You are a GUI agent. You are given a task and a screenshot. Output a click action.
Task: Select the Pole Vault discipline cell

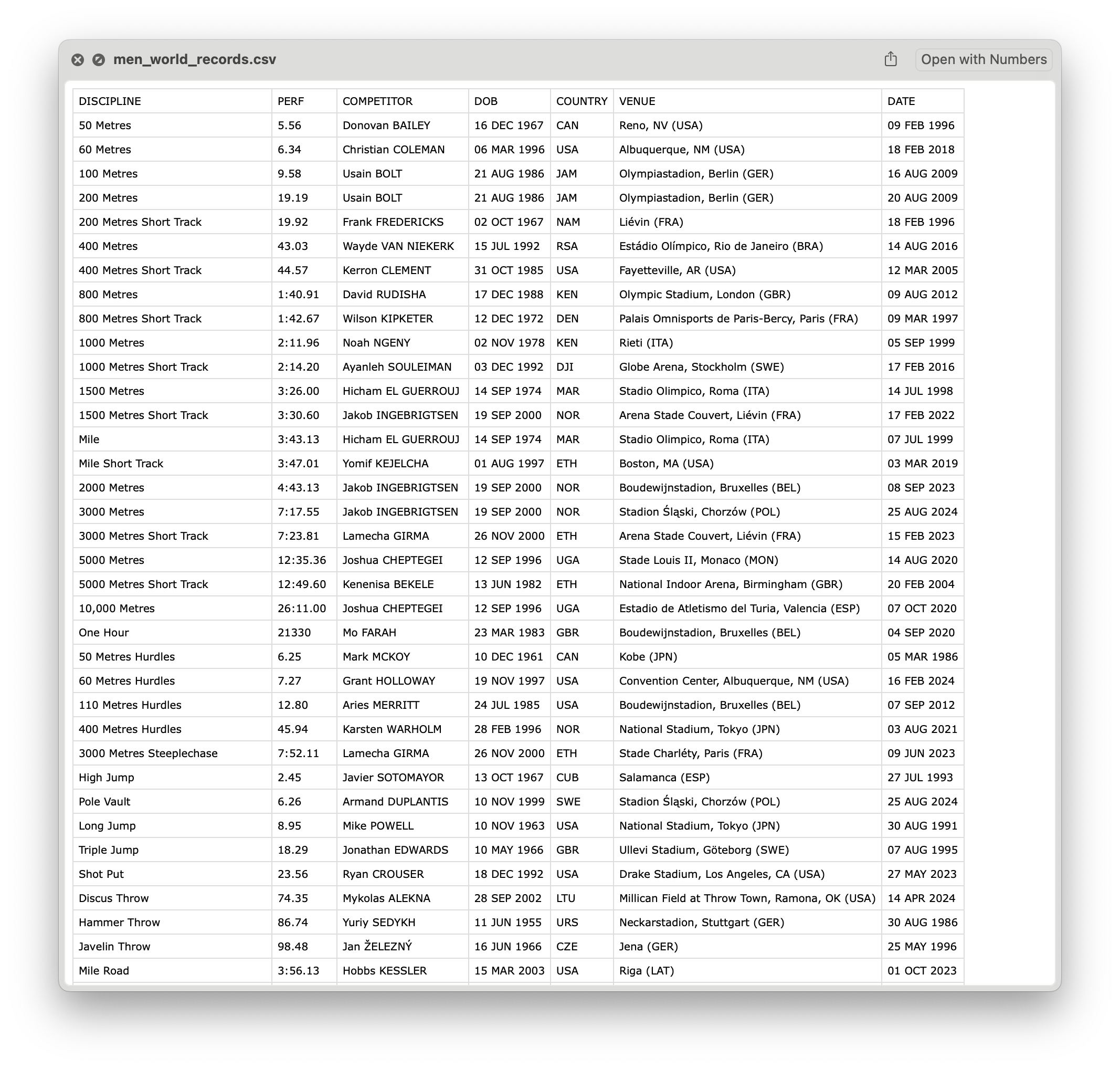tap(172, 802)
